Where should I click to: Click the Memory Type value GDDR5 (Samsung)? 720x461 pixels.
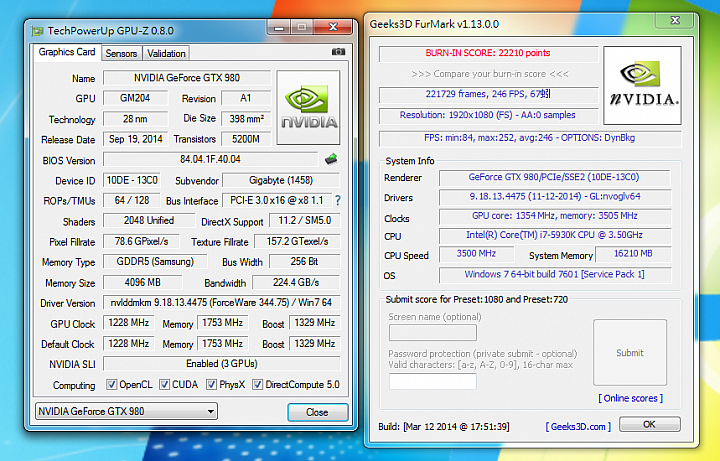pos(155,261)
